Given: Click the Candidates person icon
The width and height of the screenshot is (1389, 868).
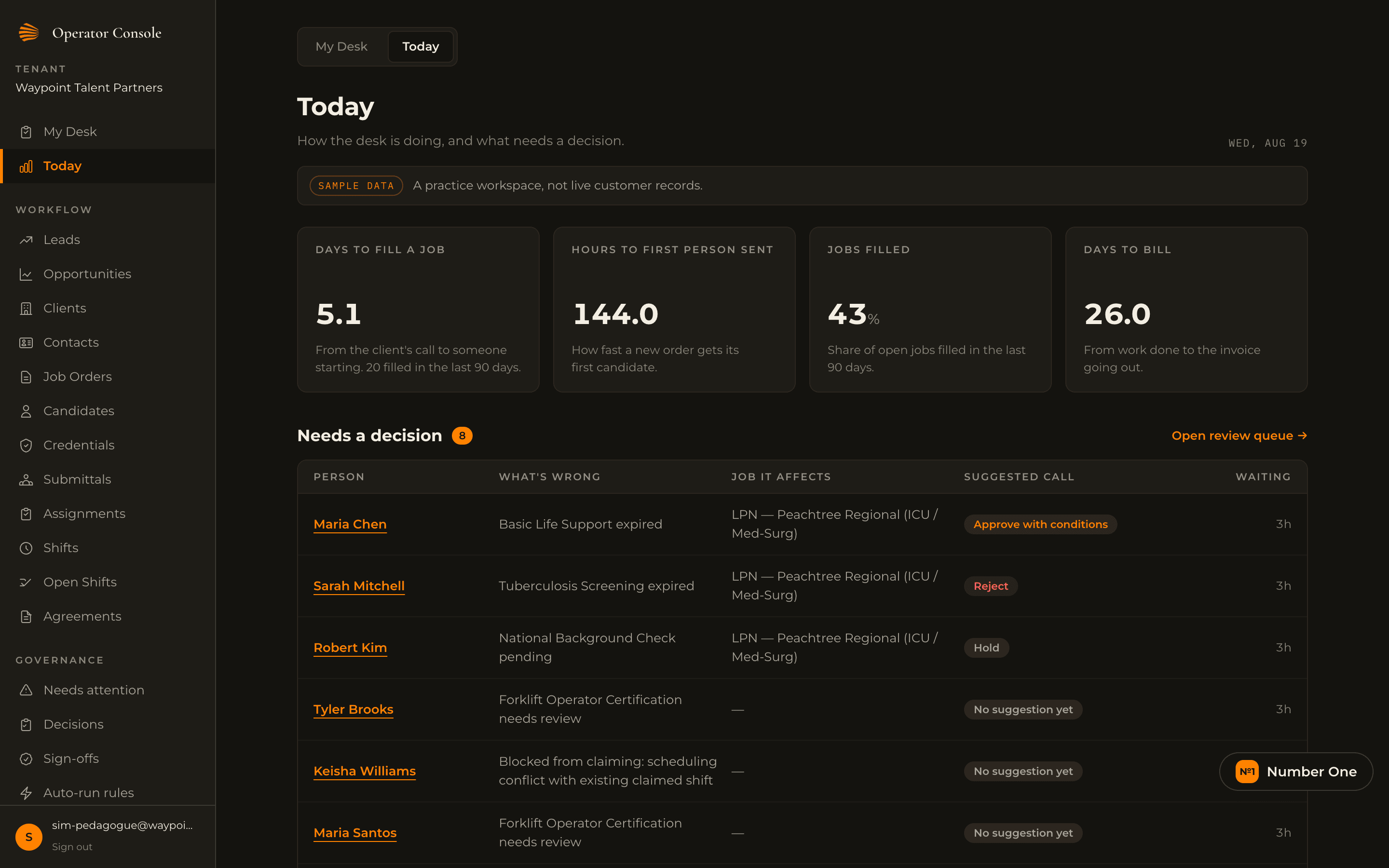Looking at the screenshot, I should [26, 411].
